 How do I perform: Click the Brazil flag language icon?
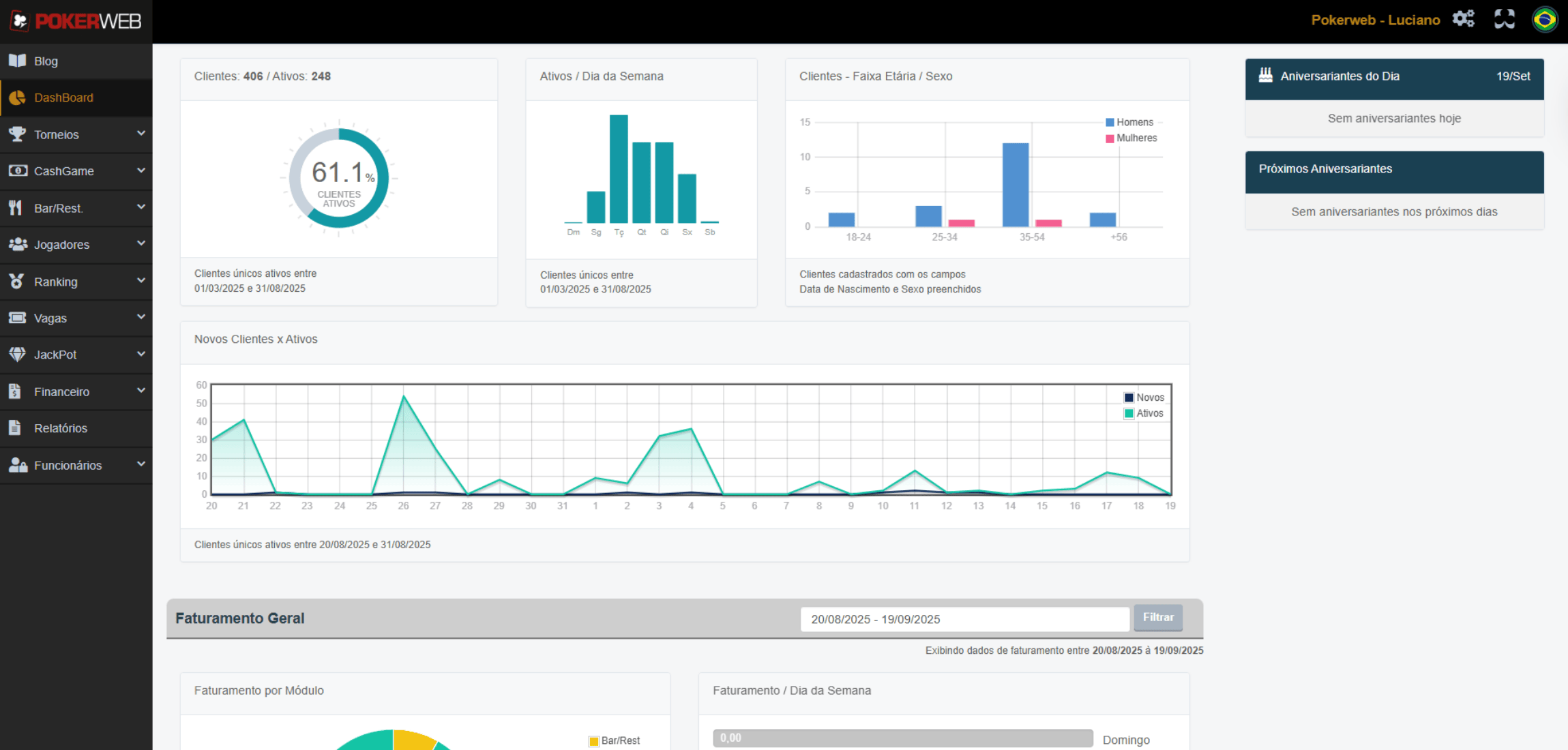pos(1544,19)
